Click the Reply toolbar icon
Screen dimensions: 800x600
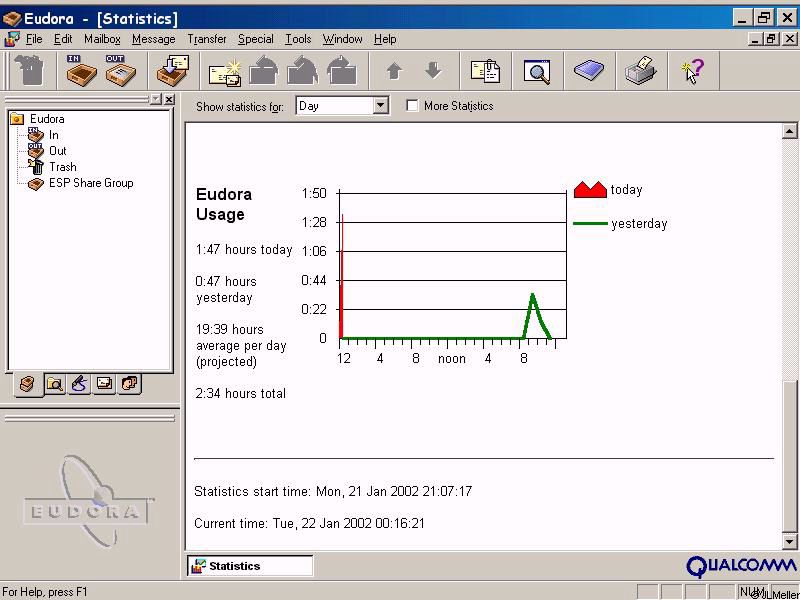[x=264, y=71]
